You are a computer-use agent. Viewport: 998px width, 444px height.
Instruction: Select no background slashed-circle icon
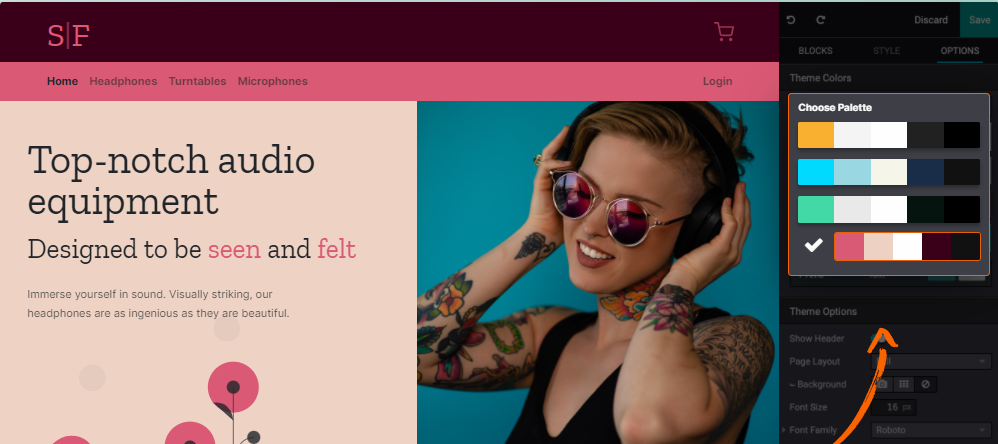(925, 384)
